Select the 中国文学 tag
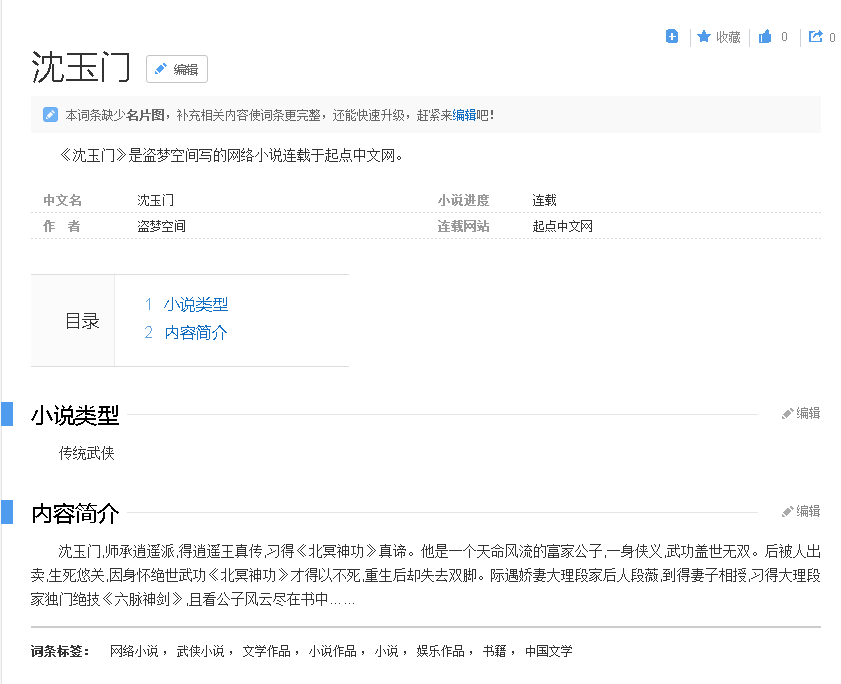841x684 pixels. [549, 651]
